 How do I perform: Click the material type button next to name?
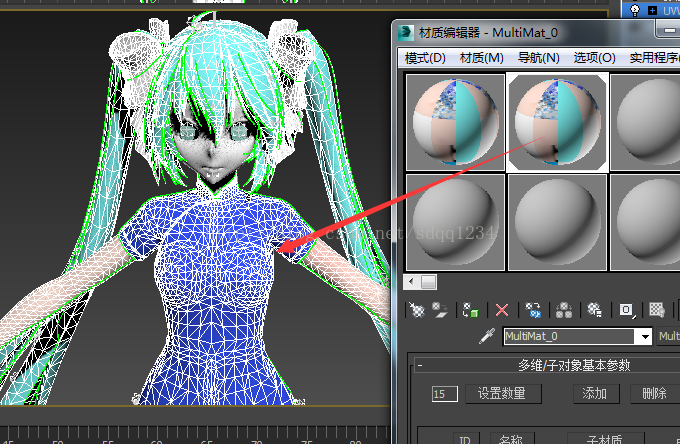tap(669, 336)
